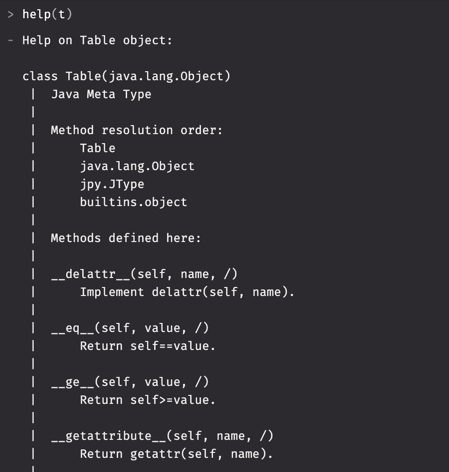Click the 'Java Meta Type' text
Viewport: 449px width, 472px height.
point(101,94)
